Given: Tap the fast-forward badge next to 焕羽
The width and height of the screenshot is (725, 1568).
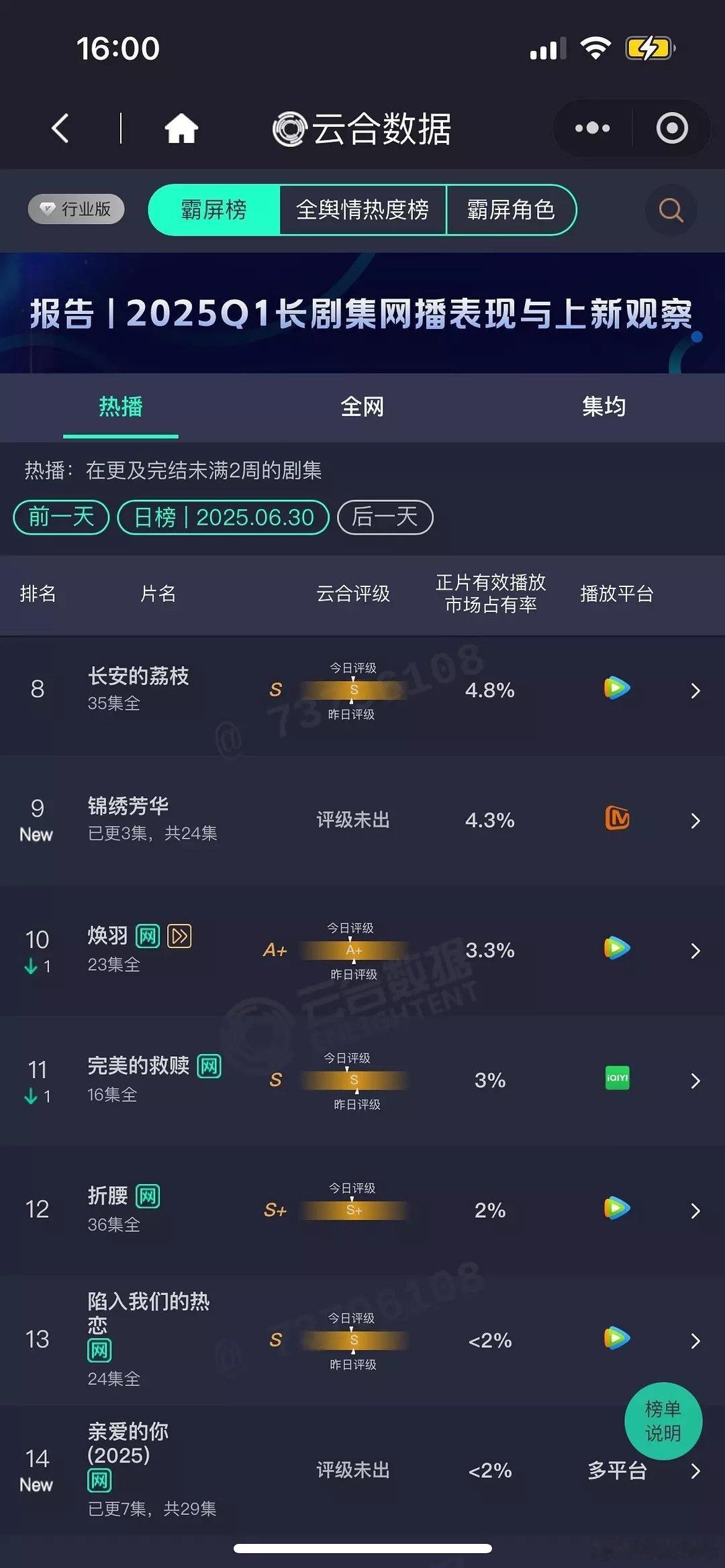Looking at the screenshot, I should [179, 936].
